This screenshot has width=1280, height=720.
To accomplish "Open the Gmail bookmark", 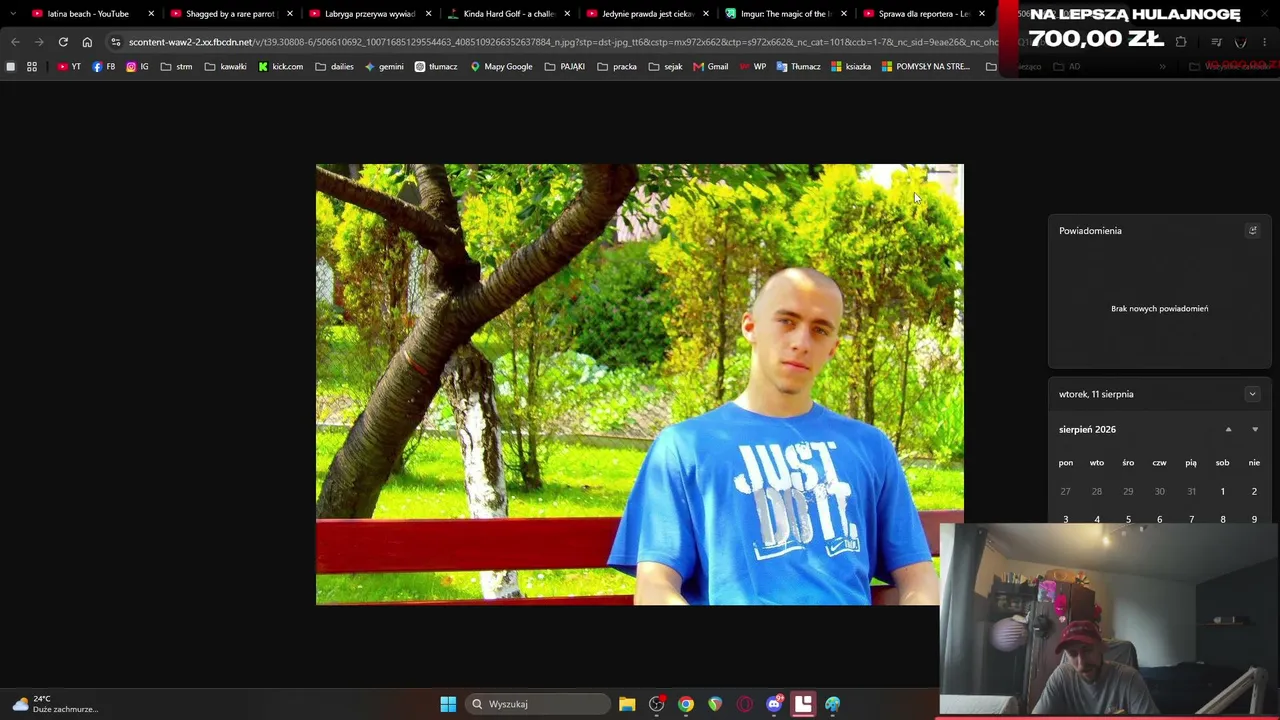I will coord(710,67).
